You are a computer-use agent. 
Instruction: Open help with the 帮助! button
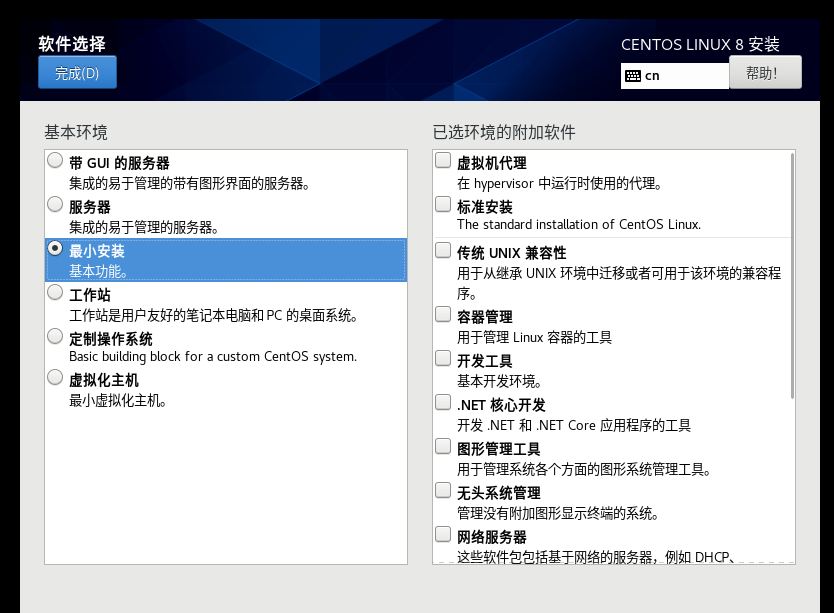[x=765, y=73]
